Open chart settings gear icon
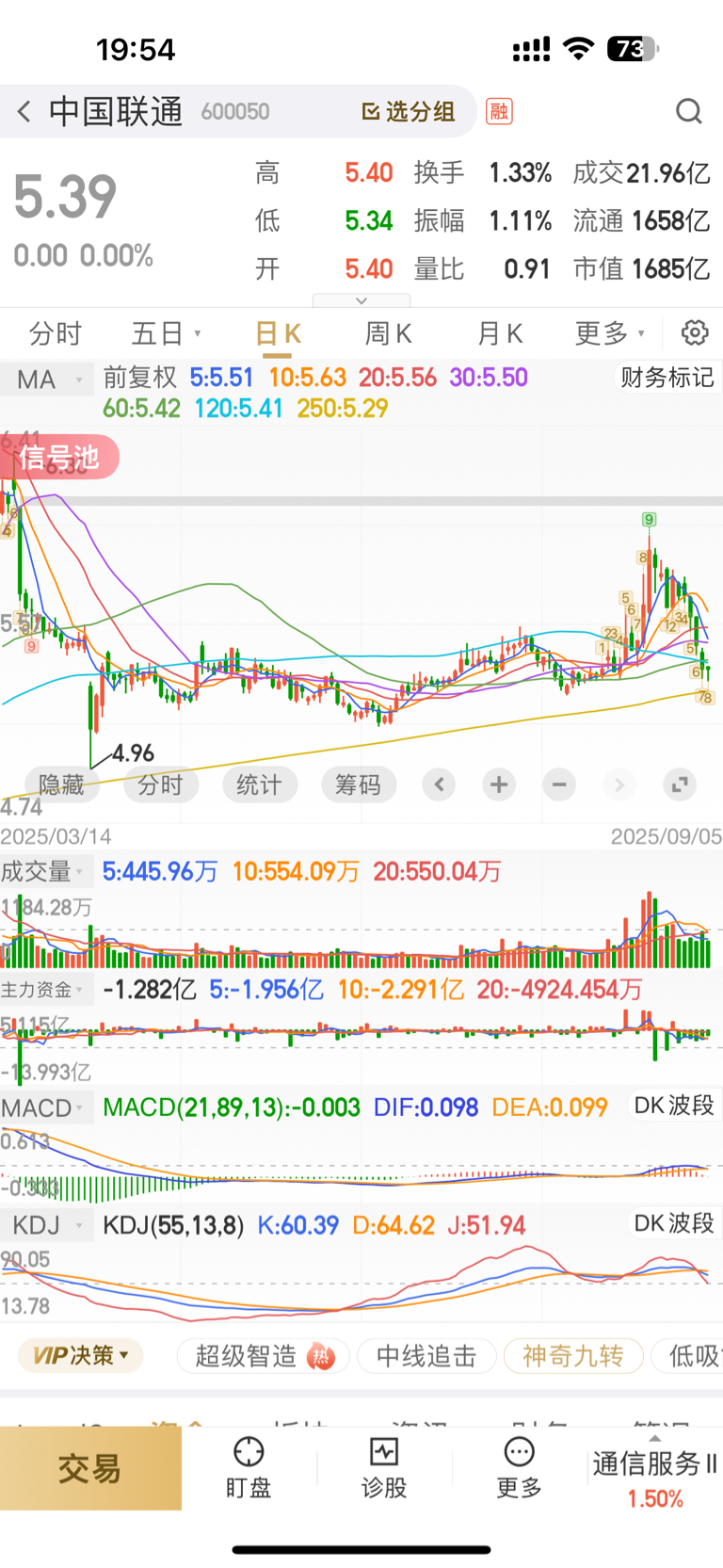Viewport: 723px width, 1568px height. 695,332
